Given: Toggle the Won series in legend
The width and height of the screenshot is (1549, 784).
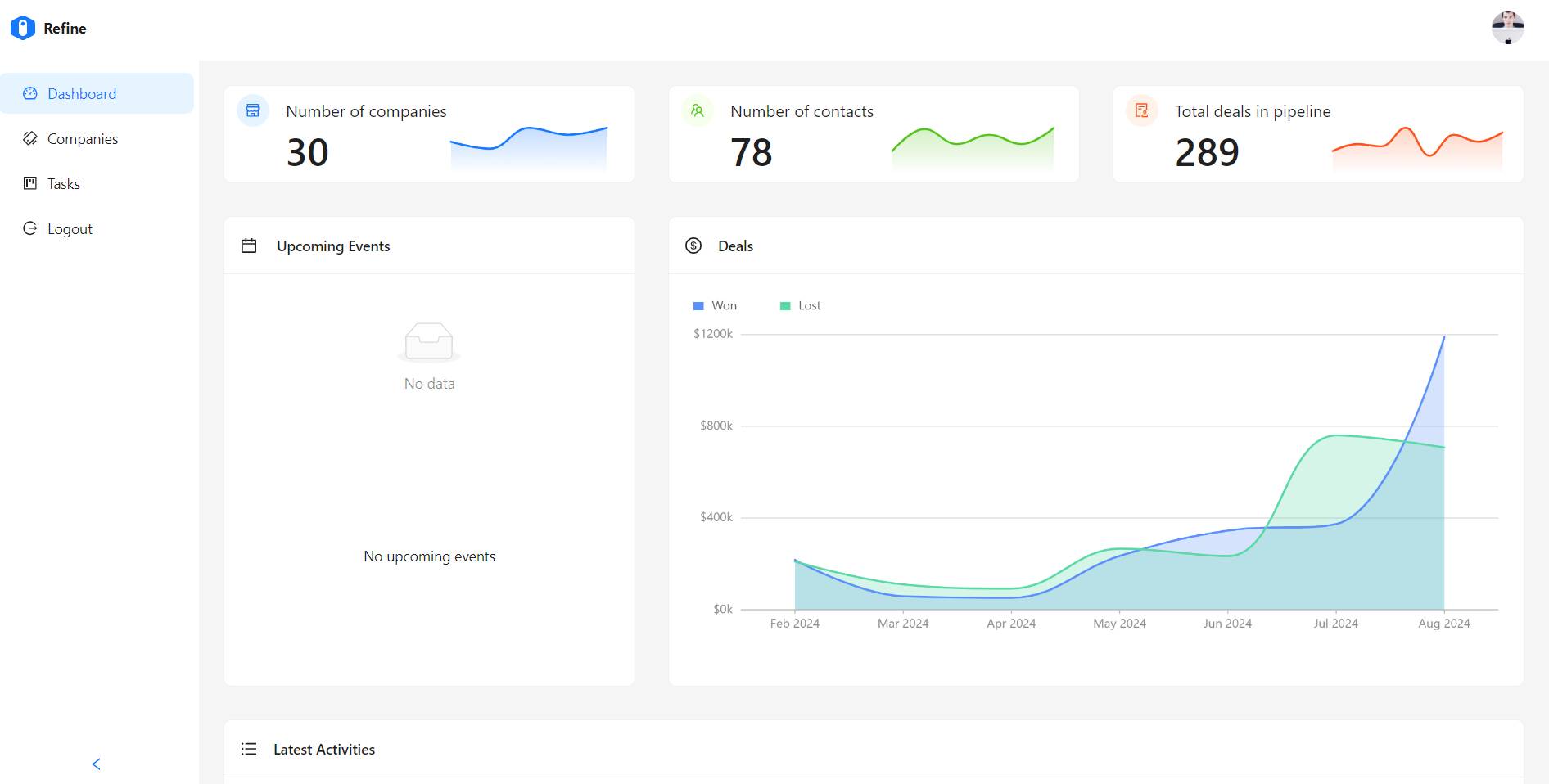Looking at the screenshot, I should pos(715,305).
